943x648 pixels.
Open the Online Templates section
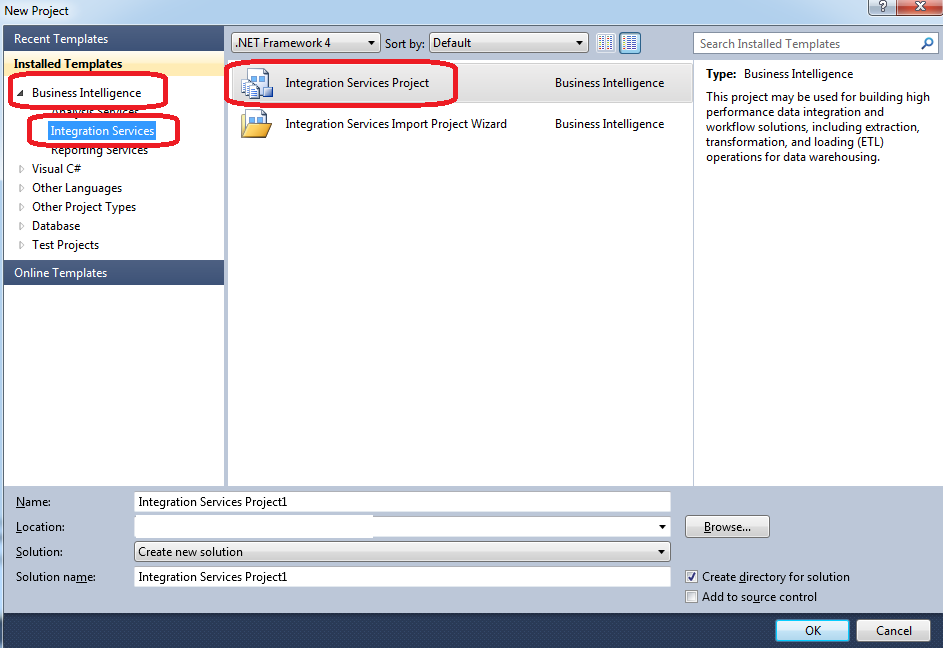point(114,273)
